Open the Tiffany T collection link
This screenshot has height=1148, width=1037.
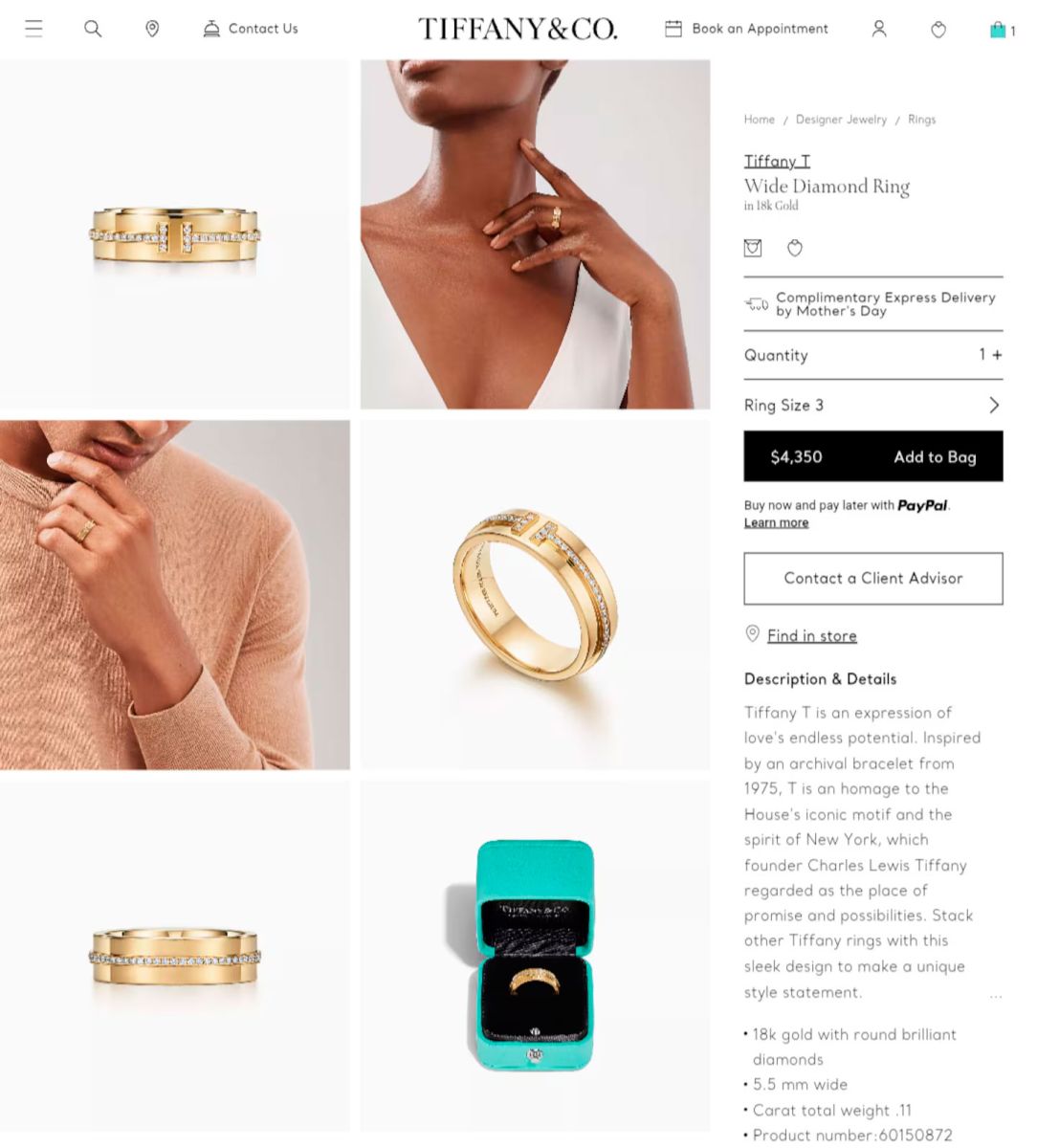(x=777, y=161)
